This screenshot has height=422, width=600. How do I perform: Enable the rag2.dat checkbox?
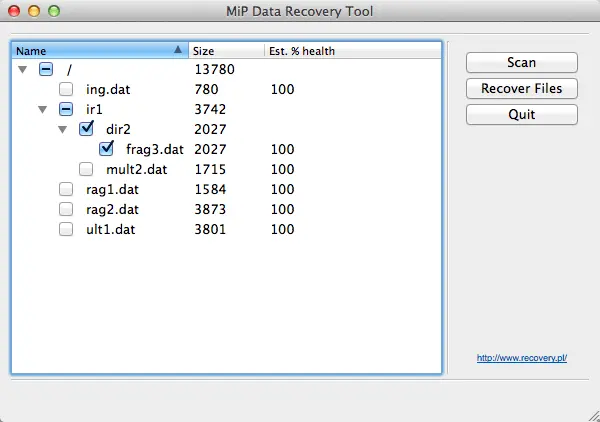66,209
